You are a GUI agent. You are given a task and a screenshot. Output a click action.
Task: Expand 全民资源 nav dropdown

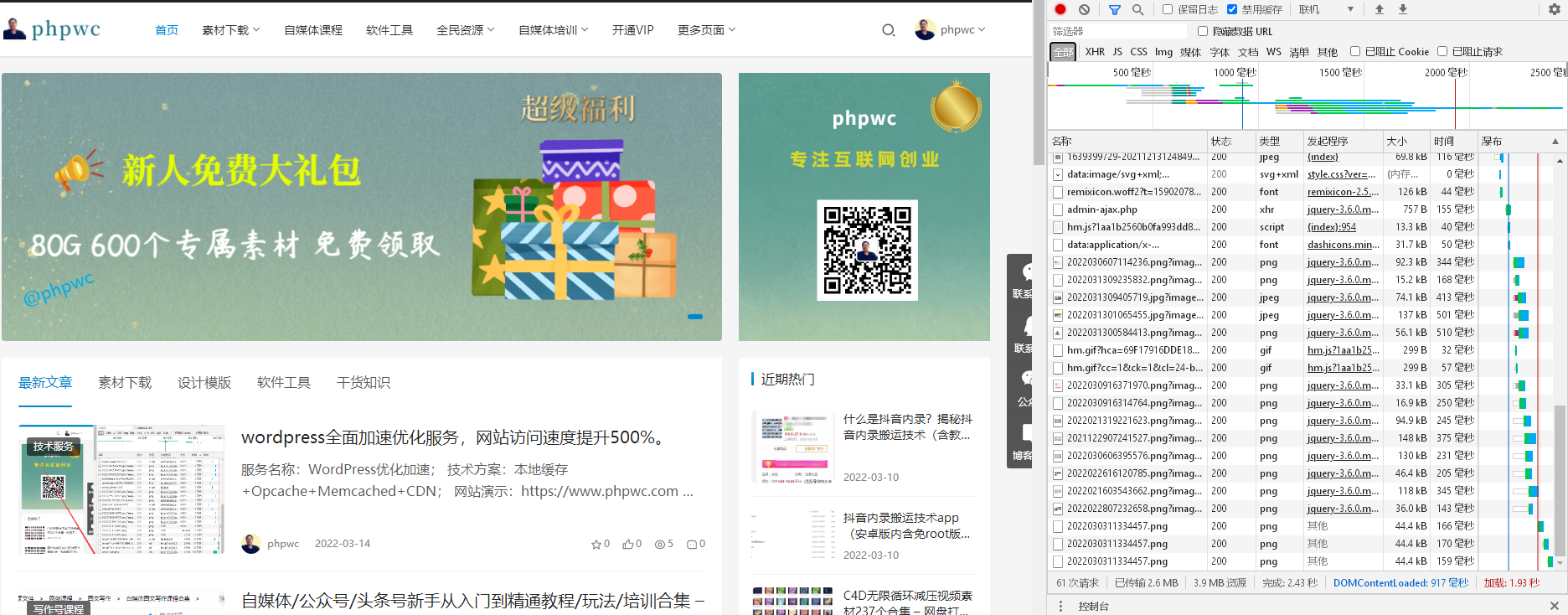click(x=466, y=30)
